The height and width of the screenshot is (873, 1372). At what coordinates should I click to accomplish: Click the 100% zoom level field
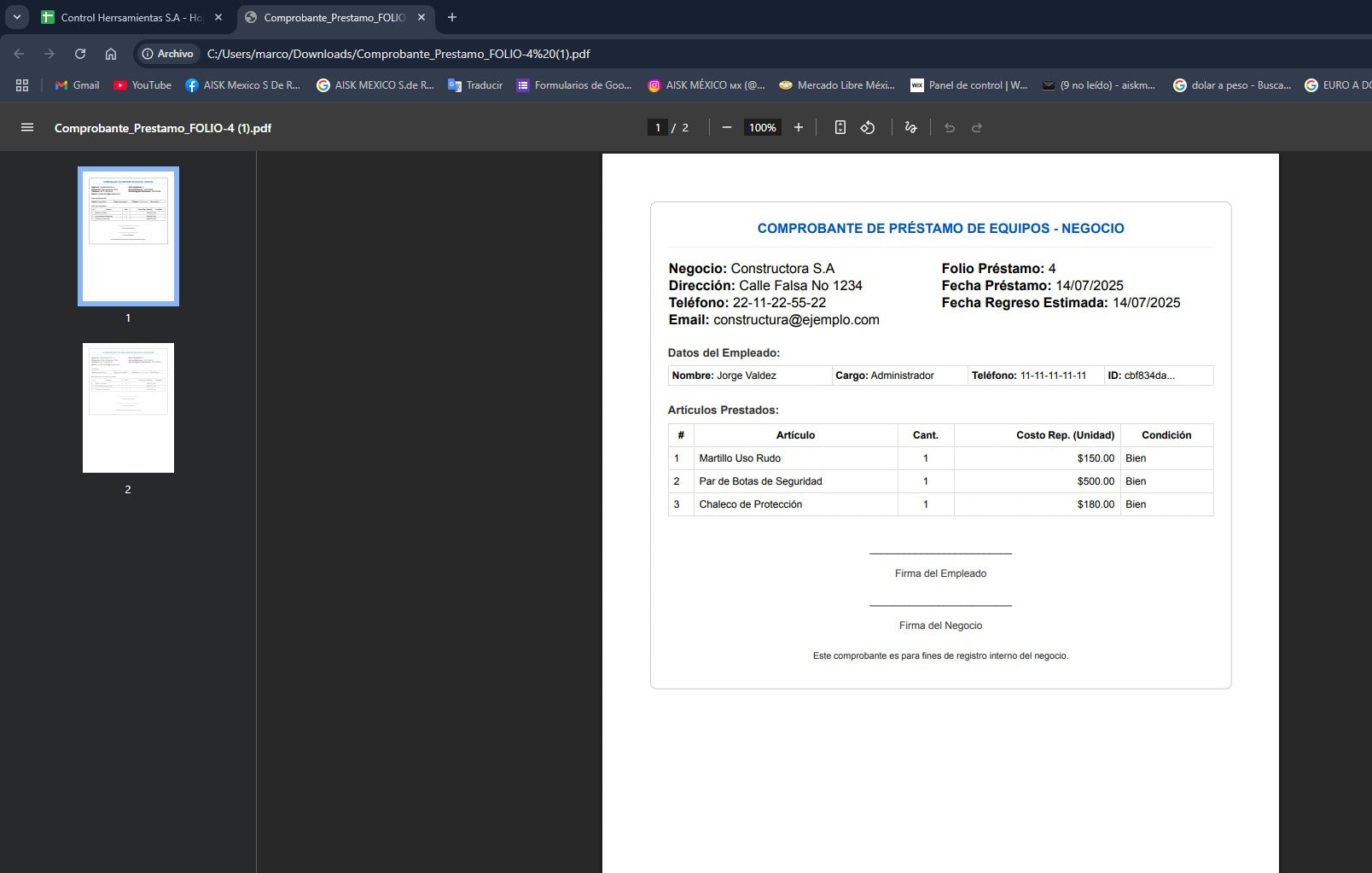click(x=762, y=127)
